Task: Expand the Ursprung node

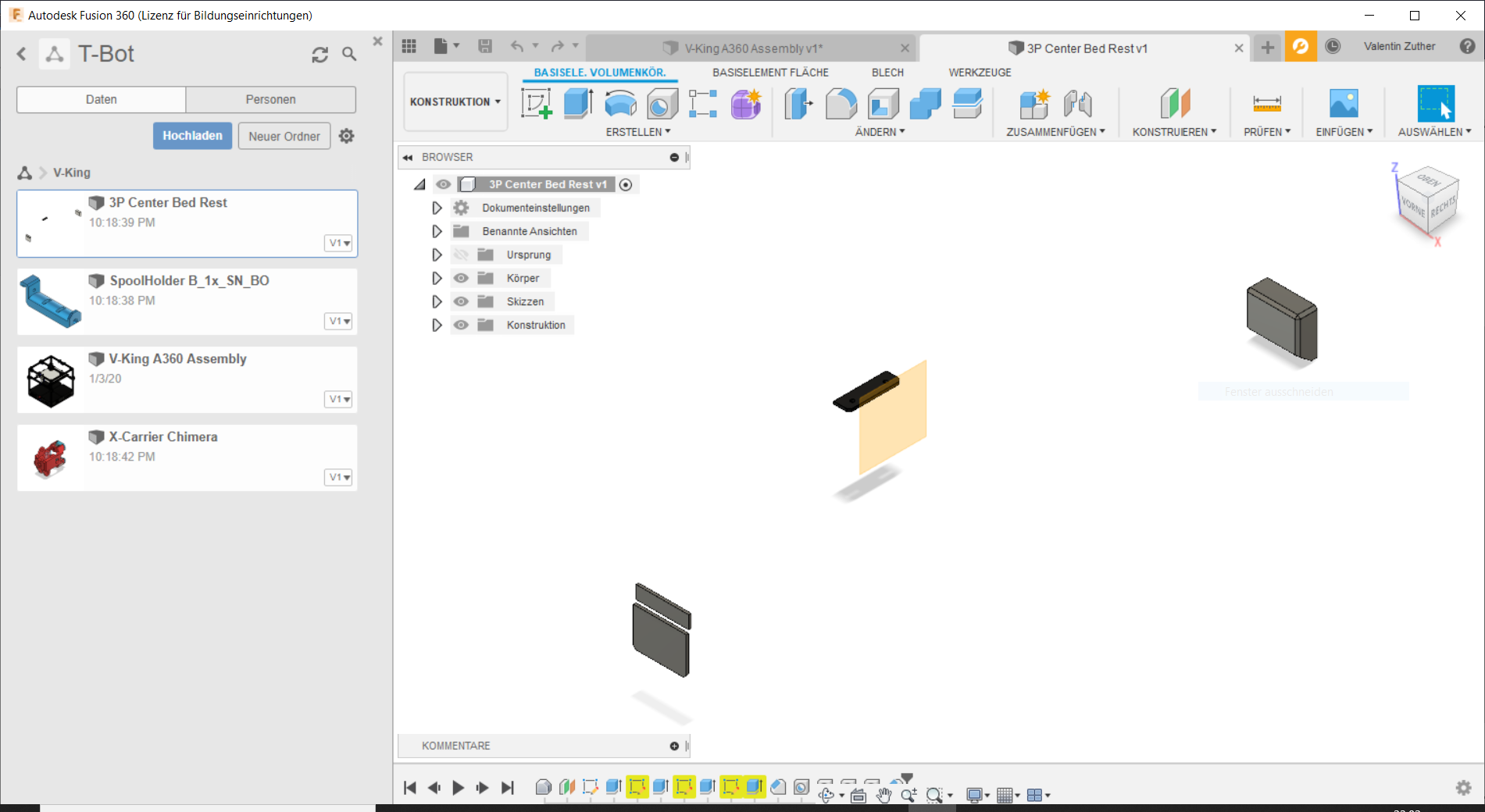Action: pos(437,255)
